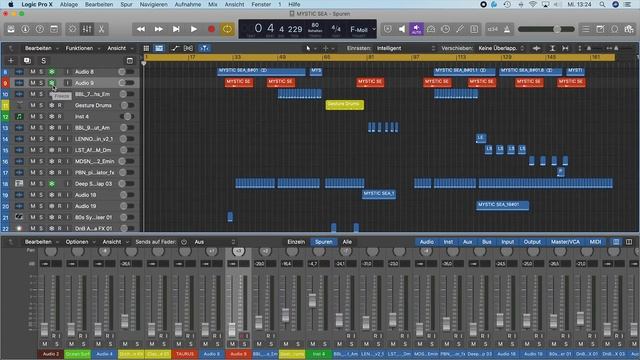
Task: Open Verschieben Keine Überlapp. dropdown
Action: click(x=501, y=48)
